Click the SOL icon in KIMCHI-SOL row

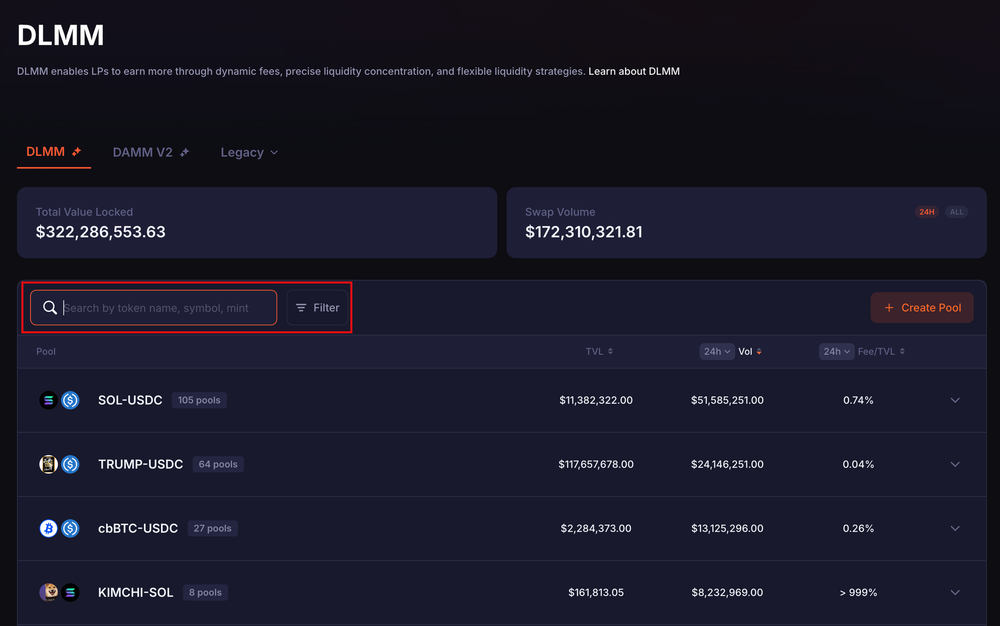click(70, 592)
